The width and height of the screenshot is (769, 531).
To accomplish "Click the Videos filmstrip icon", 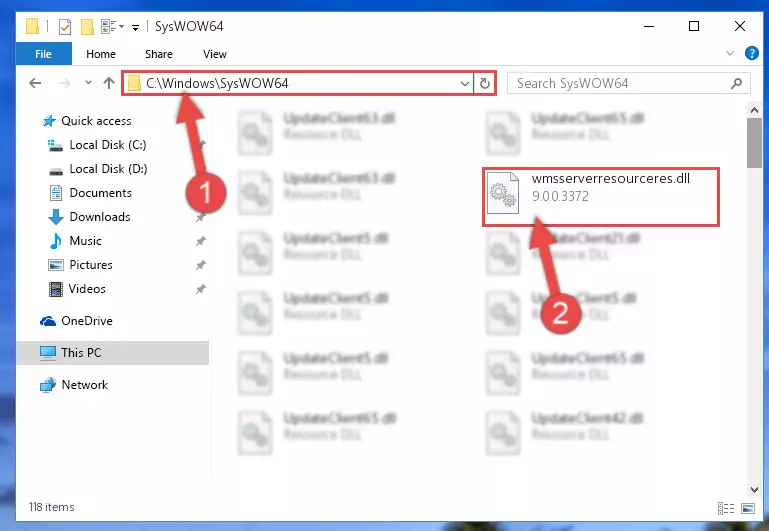I will tap(56, 289).
